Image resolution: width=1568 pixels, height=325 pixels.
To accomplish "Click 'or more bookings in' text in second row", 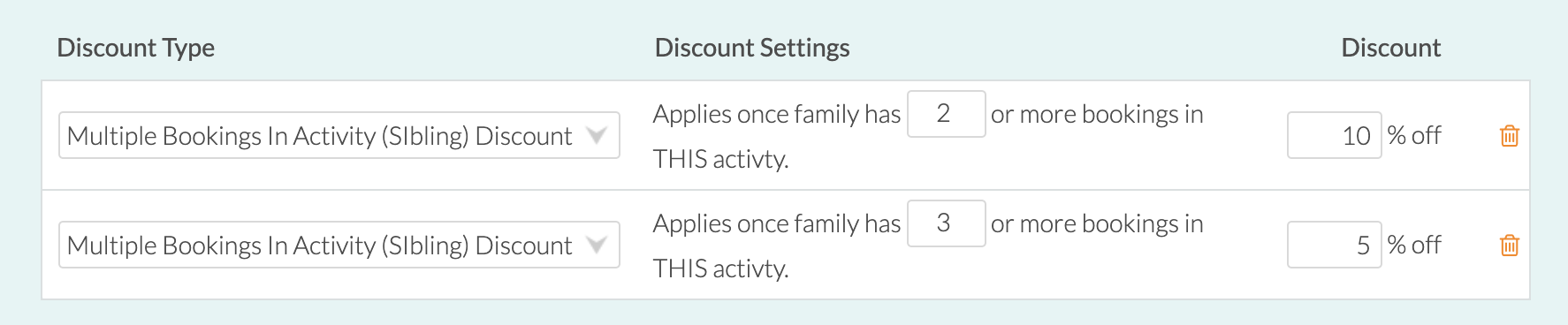I will 1097,224.
